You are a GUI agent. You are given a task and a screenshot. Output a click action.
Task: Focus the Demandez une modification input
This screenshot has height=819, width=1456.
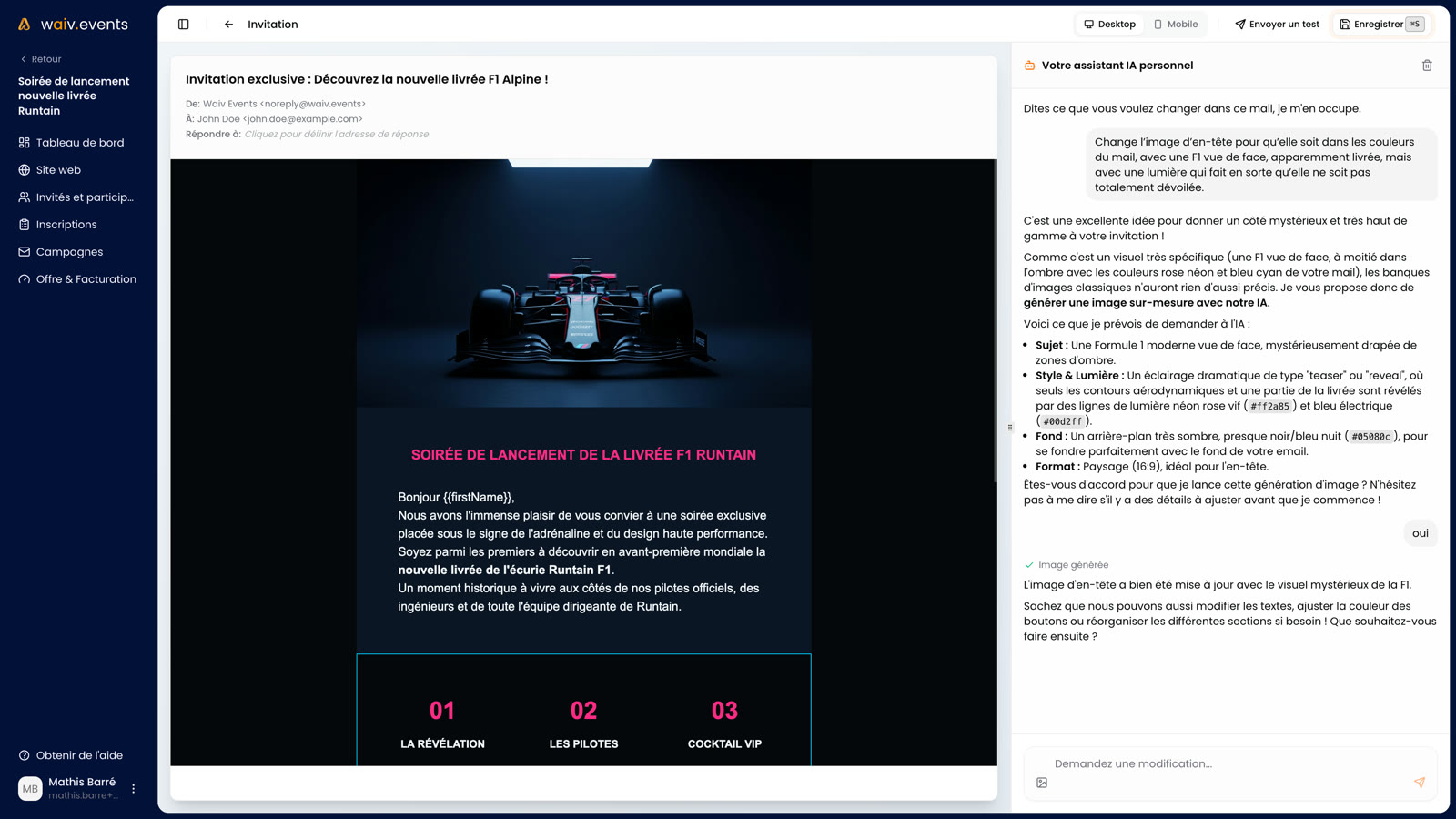click(1230, 763)
